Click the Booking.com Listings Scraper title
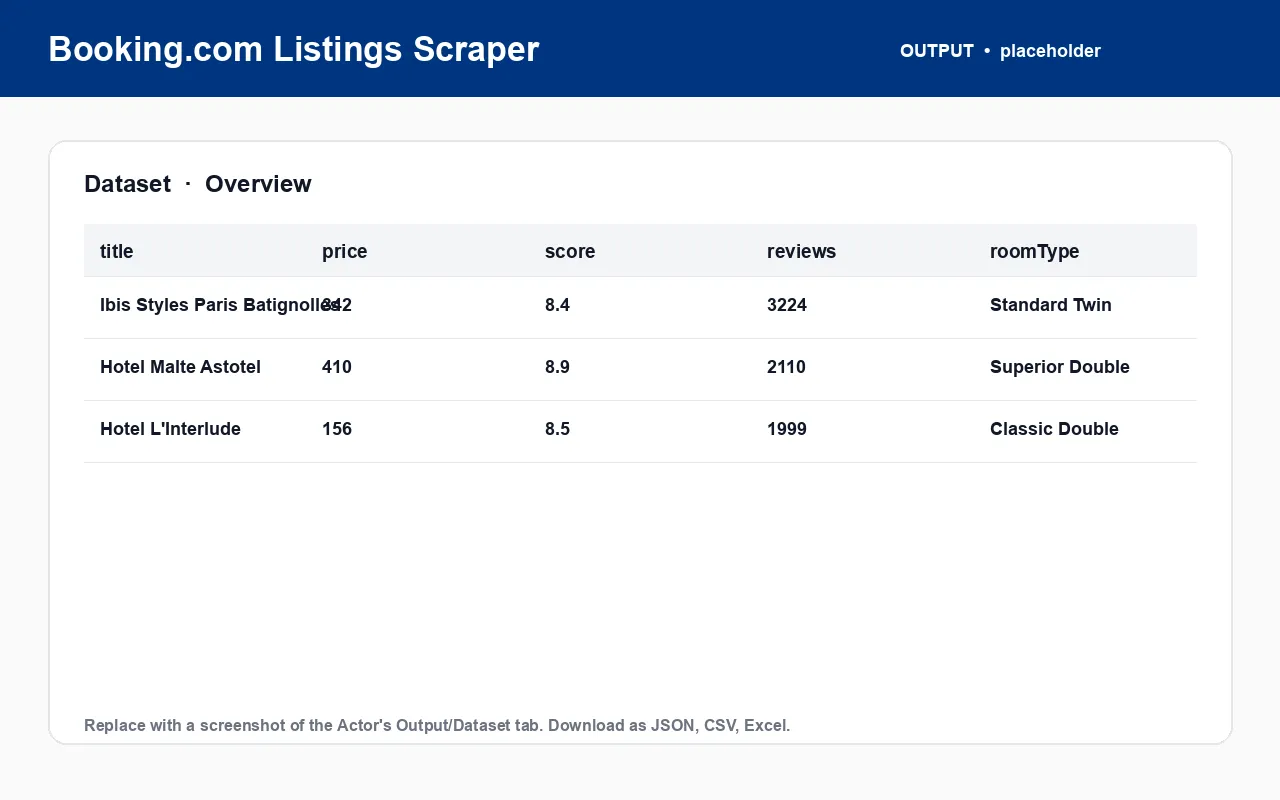The height and width of the screenshot is (800, 1280). [x=293, y=49]
